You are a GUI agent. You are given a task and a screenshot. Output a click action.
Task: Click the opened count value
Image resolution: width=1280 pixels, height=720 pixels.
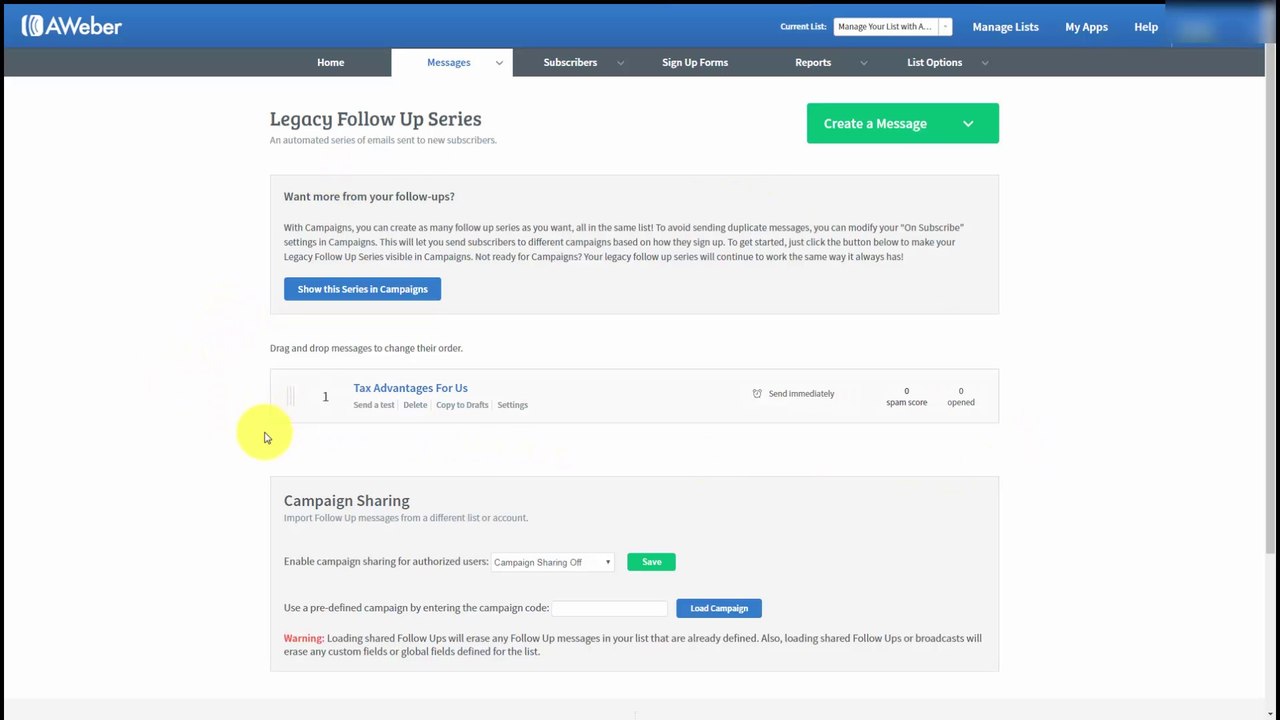961,391
